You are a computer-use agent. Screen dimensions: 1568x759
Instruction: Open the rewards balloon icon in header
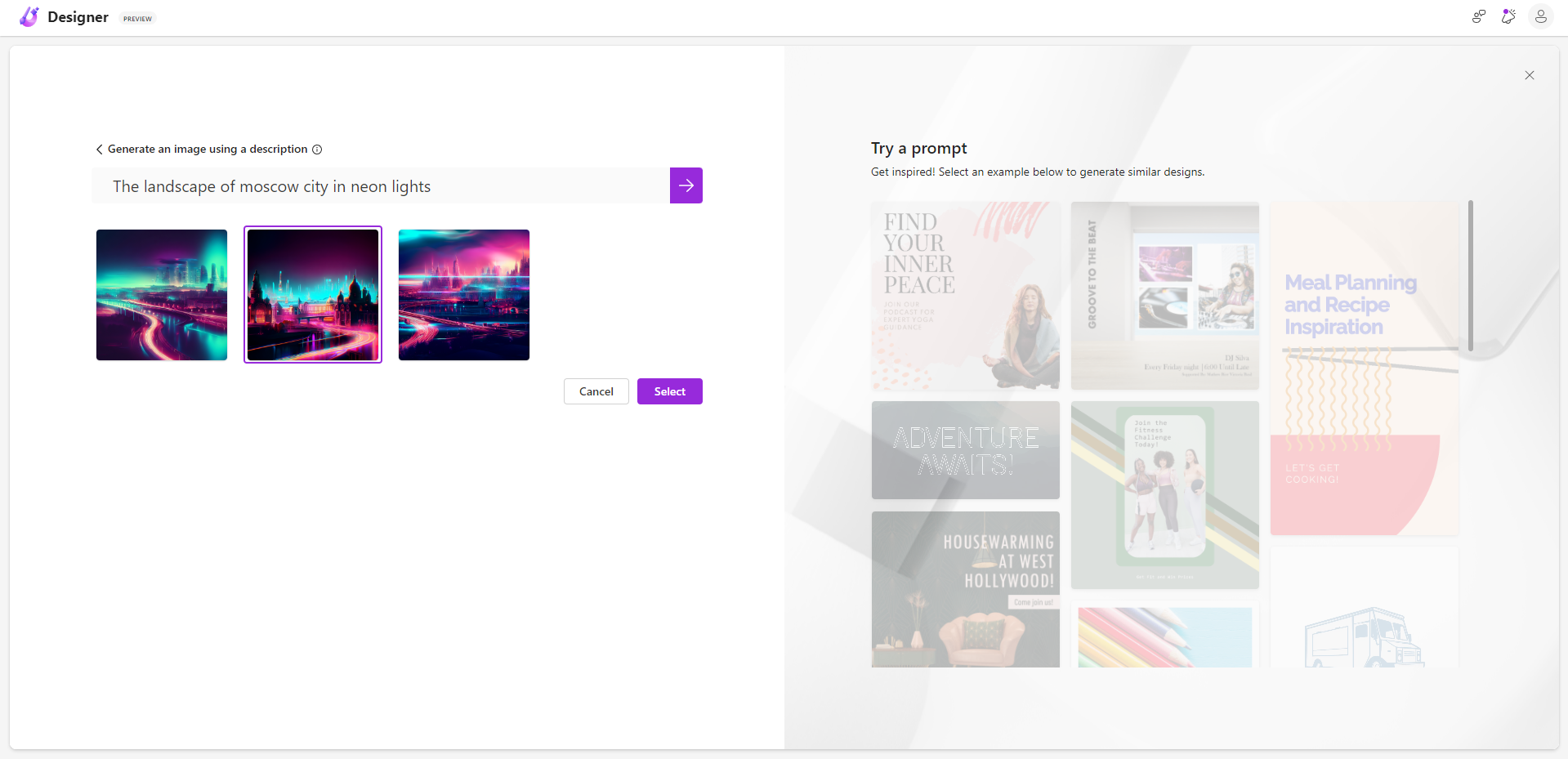click(1508, 16)
